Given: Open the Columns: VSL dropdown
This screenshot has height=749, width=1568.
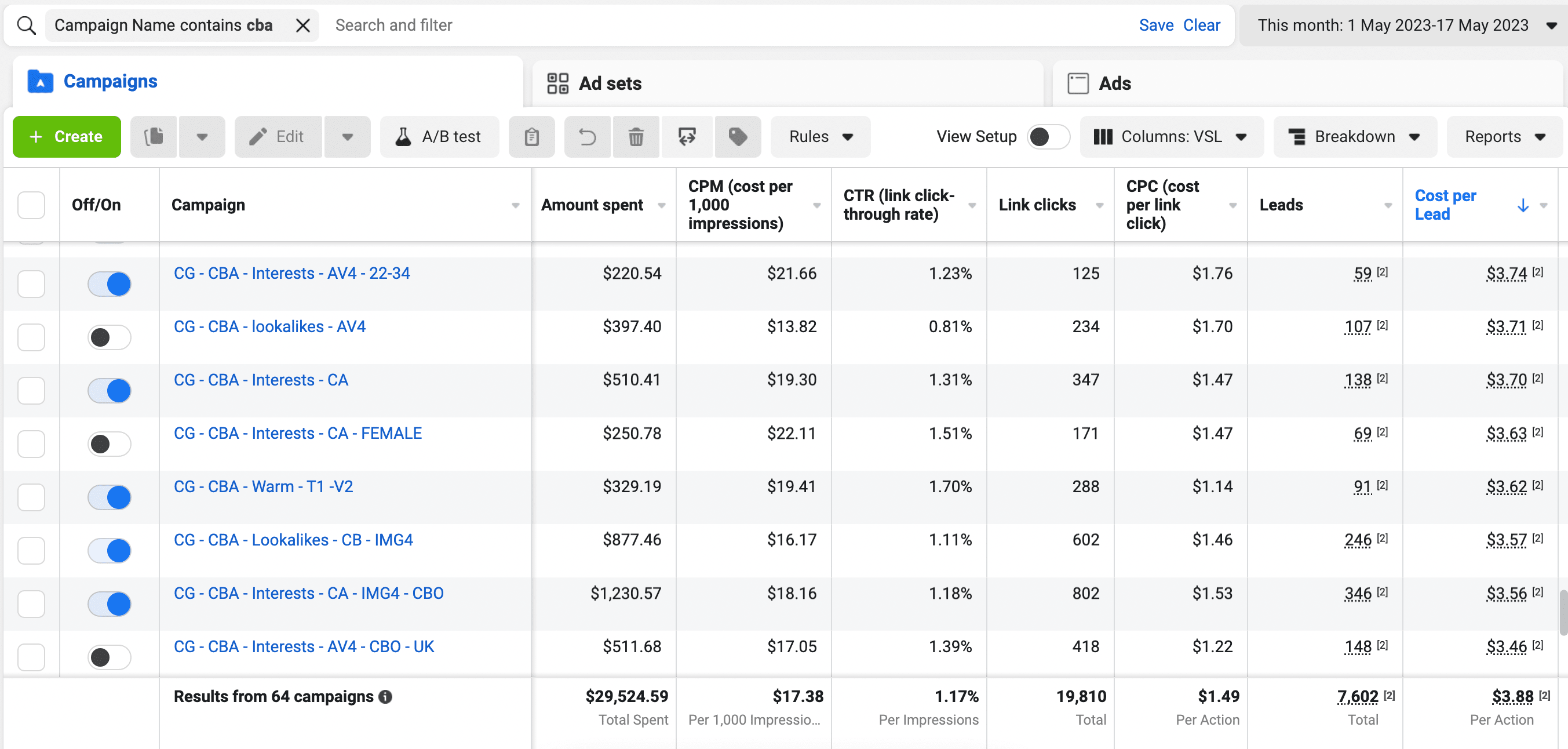Looking at the screenshot, I should (x=1170, y=136).
